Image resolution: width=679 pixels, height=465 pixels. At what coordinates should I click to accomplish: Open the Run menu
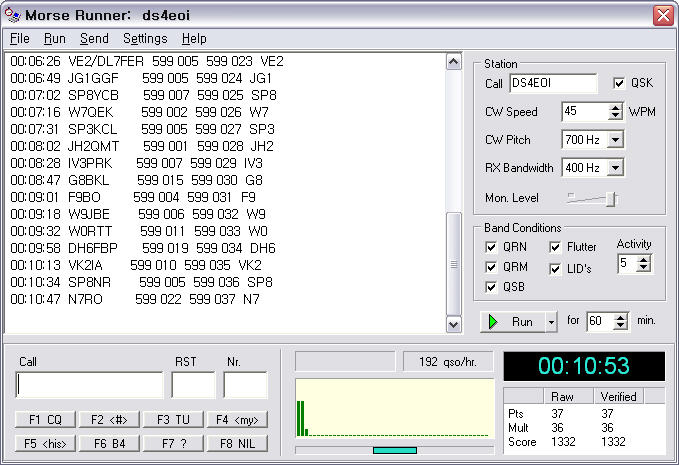pos(55,39)
